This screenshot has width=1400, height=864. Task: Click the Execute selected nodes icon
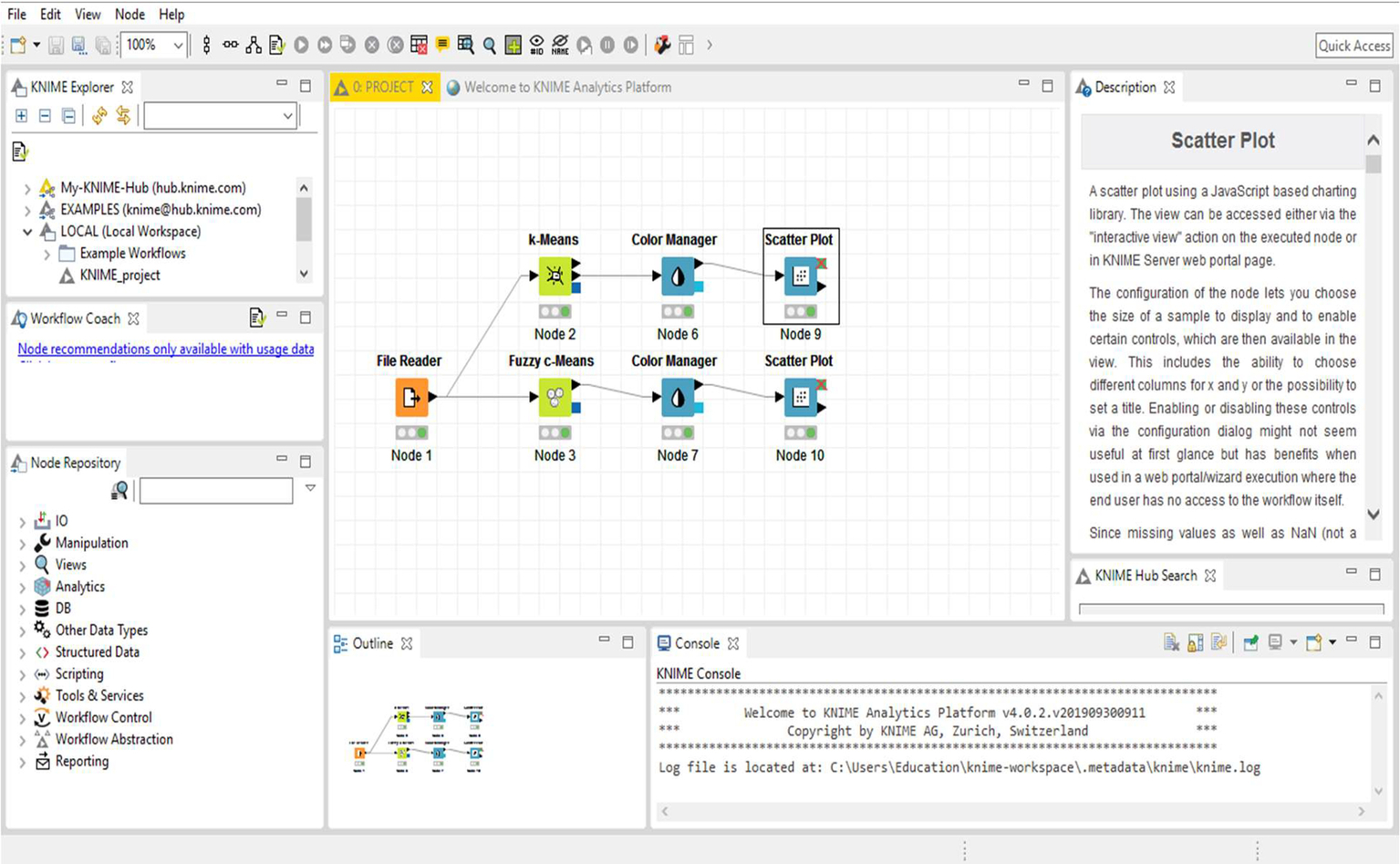(x=301, y=45)
